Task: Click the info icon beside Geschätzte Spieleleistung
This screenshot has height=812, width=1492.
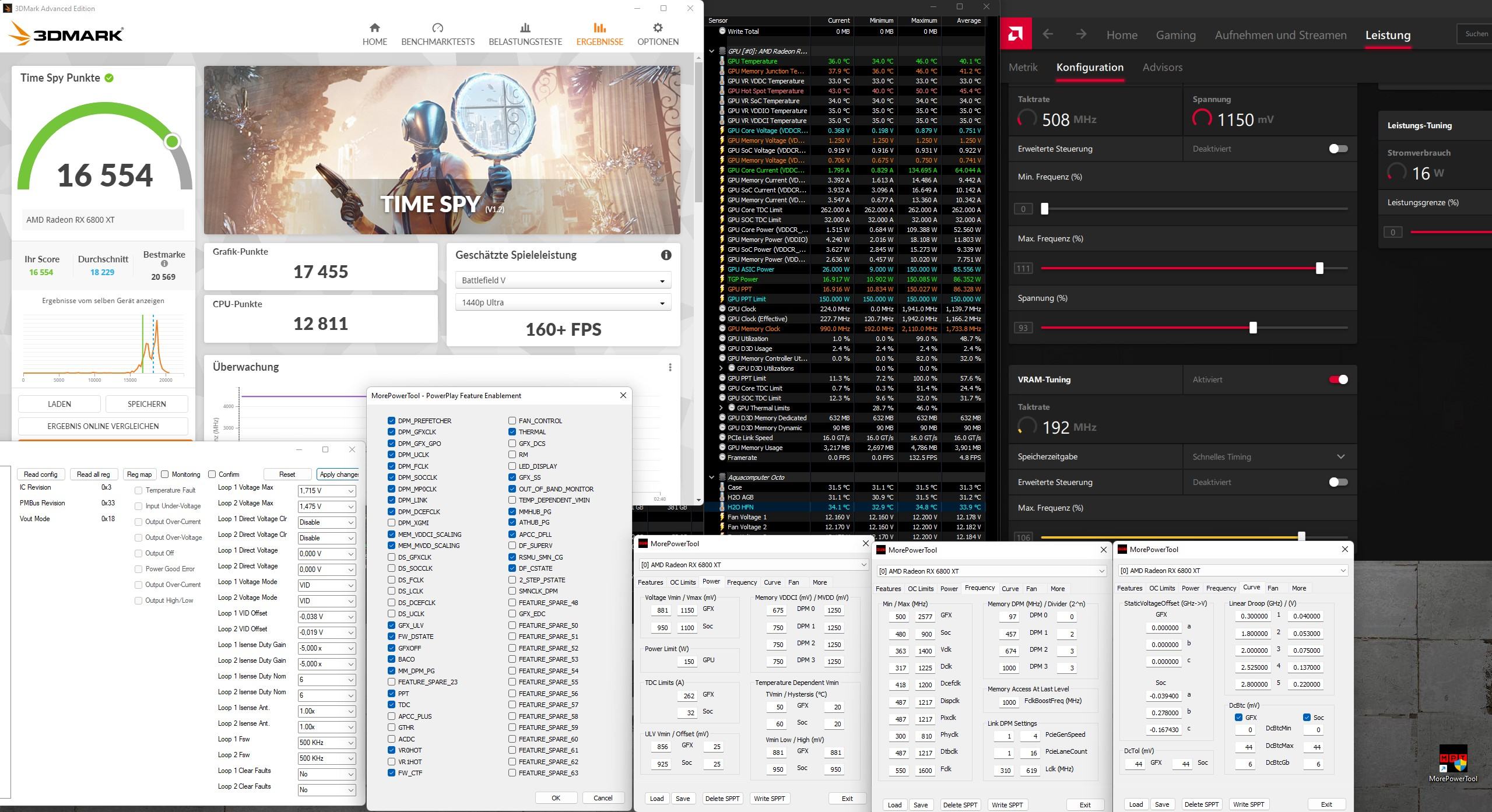Action: [666, 255]
